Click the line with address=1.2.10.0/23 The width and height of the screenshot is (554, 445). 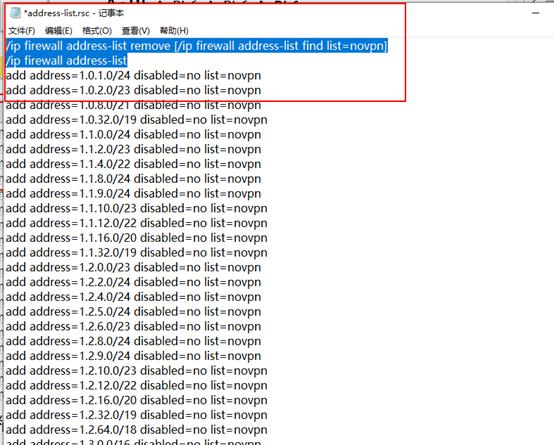[x=136, y=371]
